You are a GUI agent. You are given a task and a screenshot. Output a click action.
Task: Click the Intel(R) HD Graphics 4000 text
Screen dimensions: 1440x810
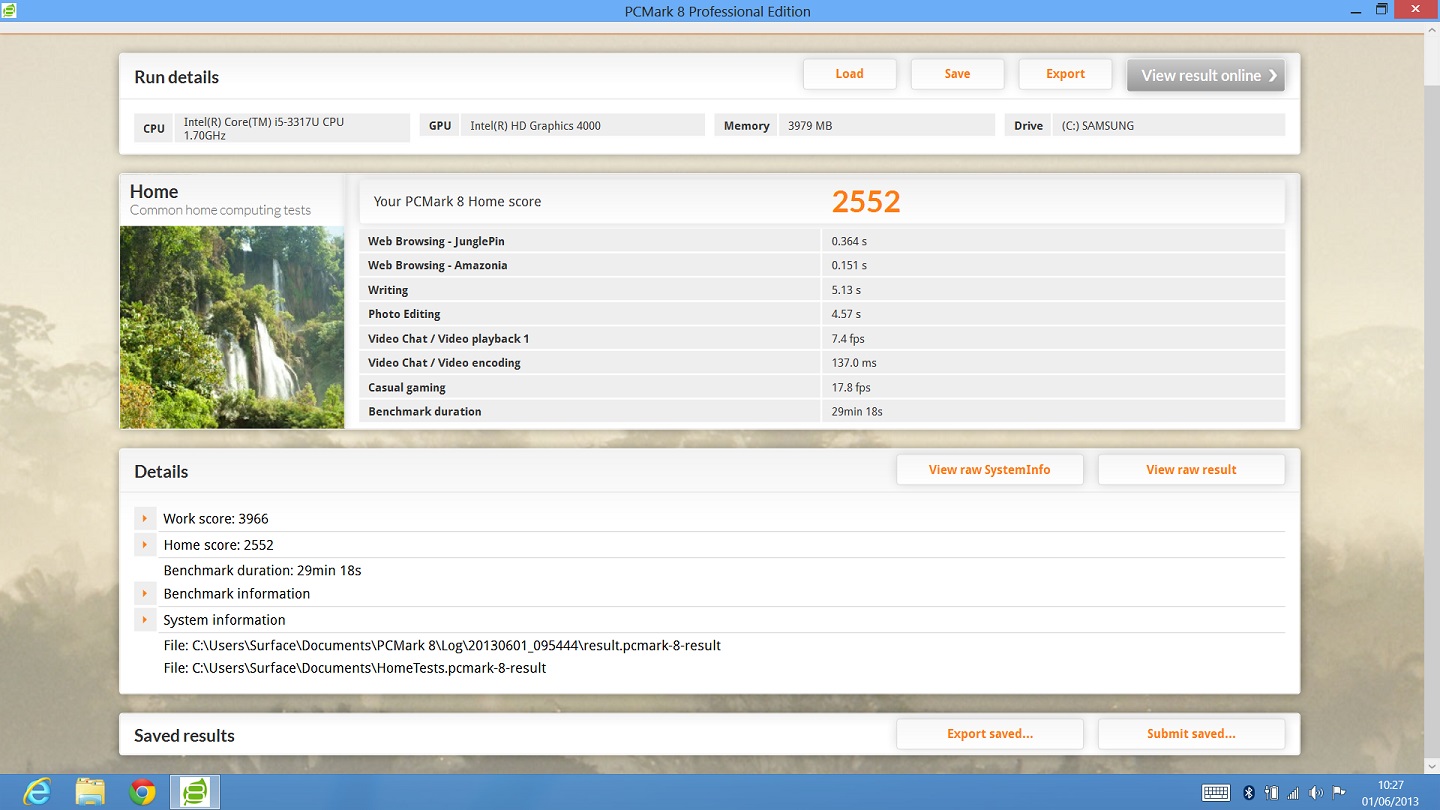coord(535,126)
